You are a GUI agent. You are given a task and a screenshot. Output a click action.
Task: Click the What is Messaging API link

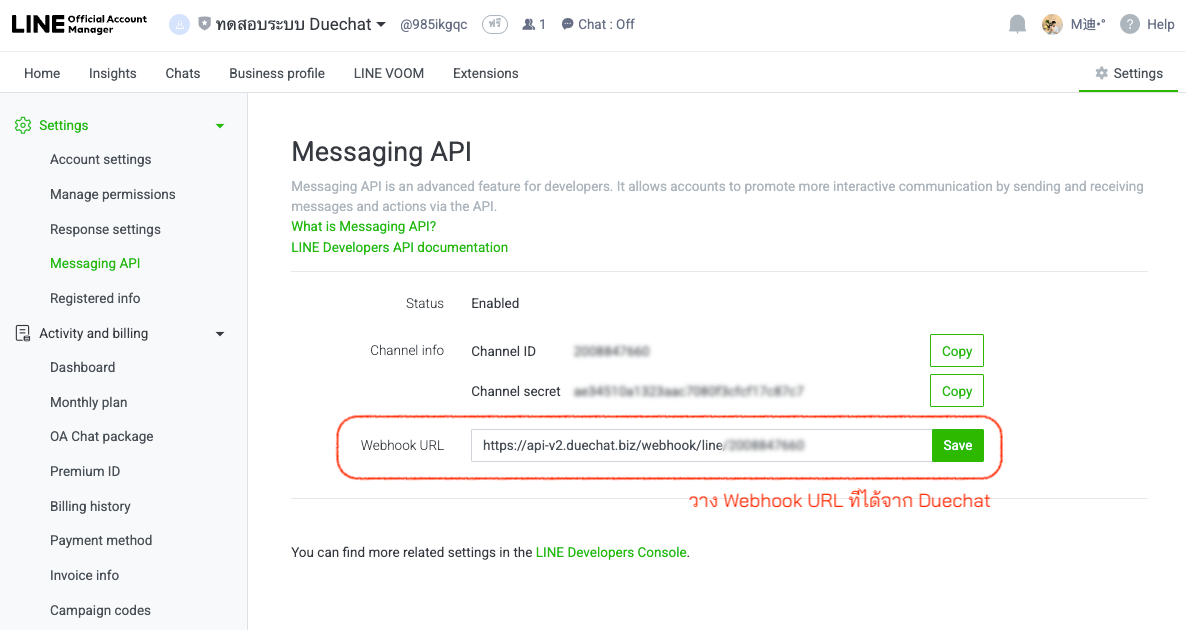(x=363, y=226)
